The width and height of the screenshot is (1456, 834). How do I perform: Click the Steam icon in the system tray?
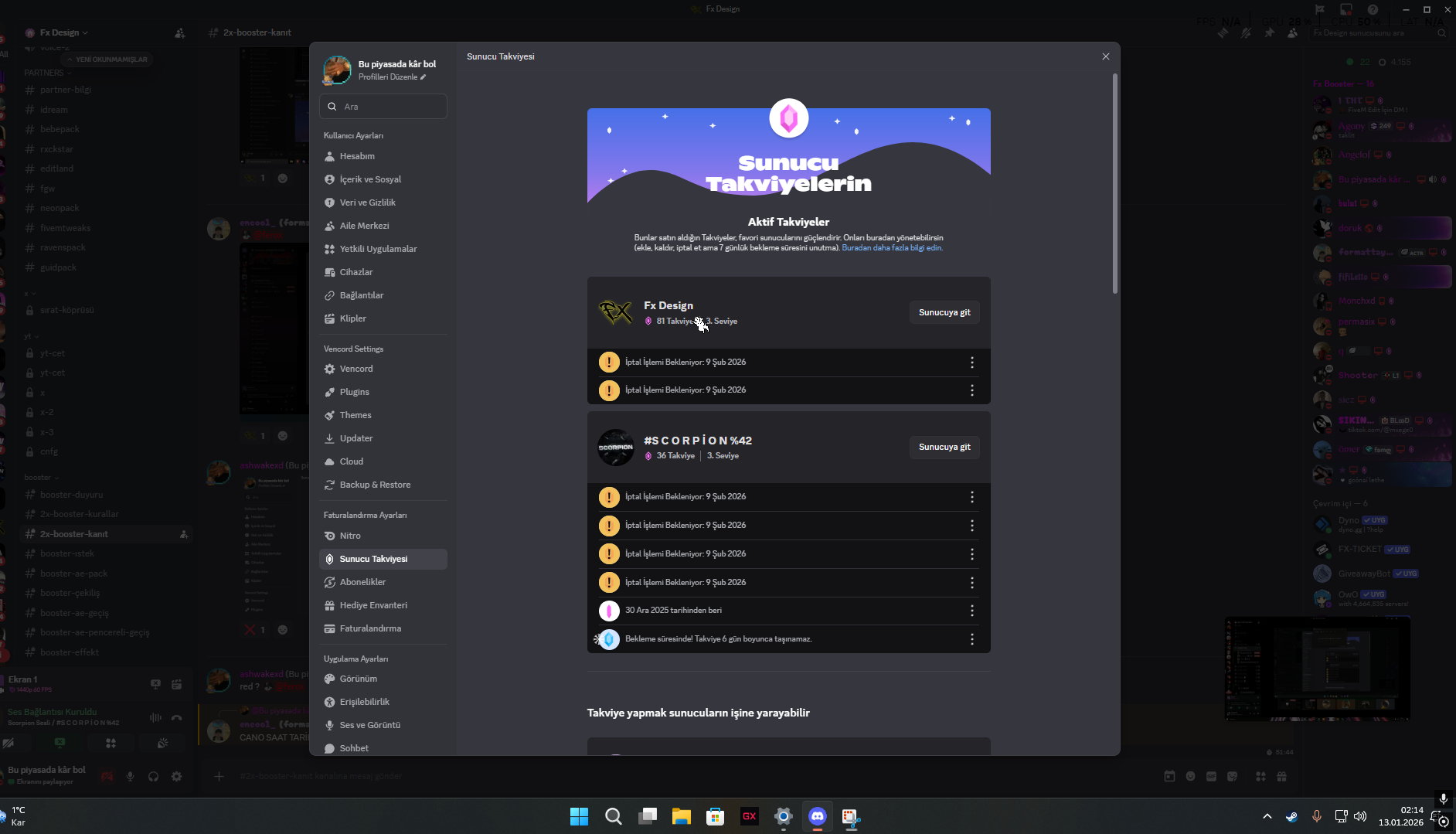click(x=1291, y=816)
